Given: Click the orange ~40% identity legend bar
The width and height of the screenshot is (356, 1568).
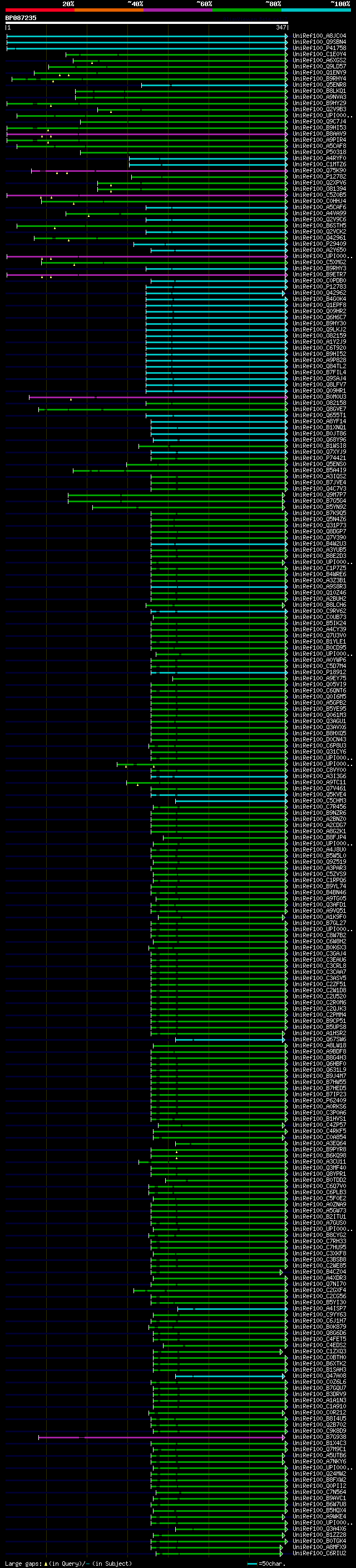Looking at the screenshot, I should point(109,10).
